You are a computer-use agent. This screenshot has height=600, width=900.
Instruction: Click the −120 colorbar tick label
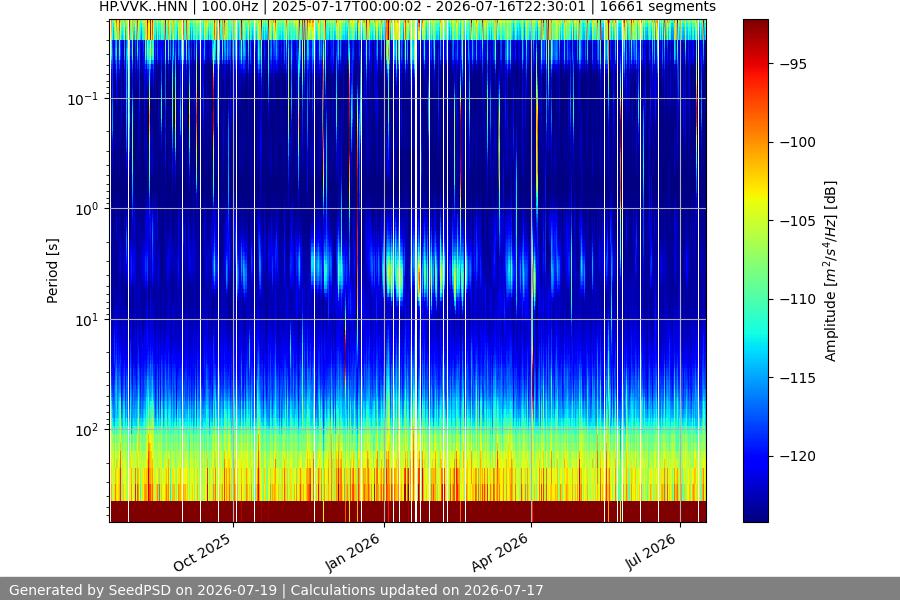pos(797,456)
